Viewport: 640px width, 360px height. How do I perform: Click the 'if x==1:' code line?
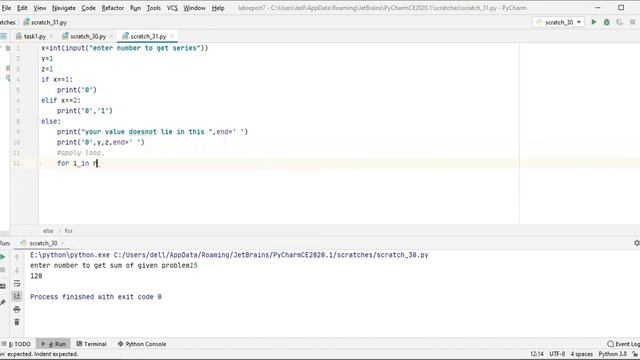click(57, 80)
